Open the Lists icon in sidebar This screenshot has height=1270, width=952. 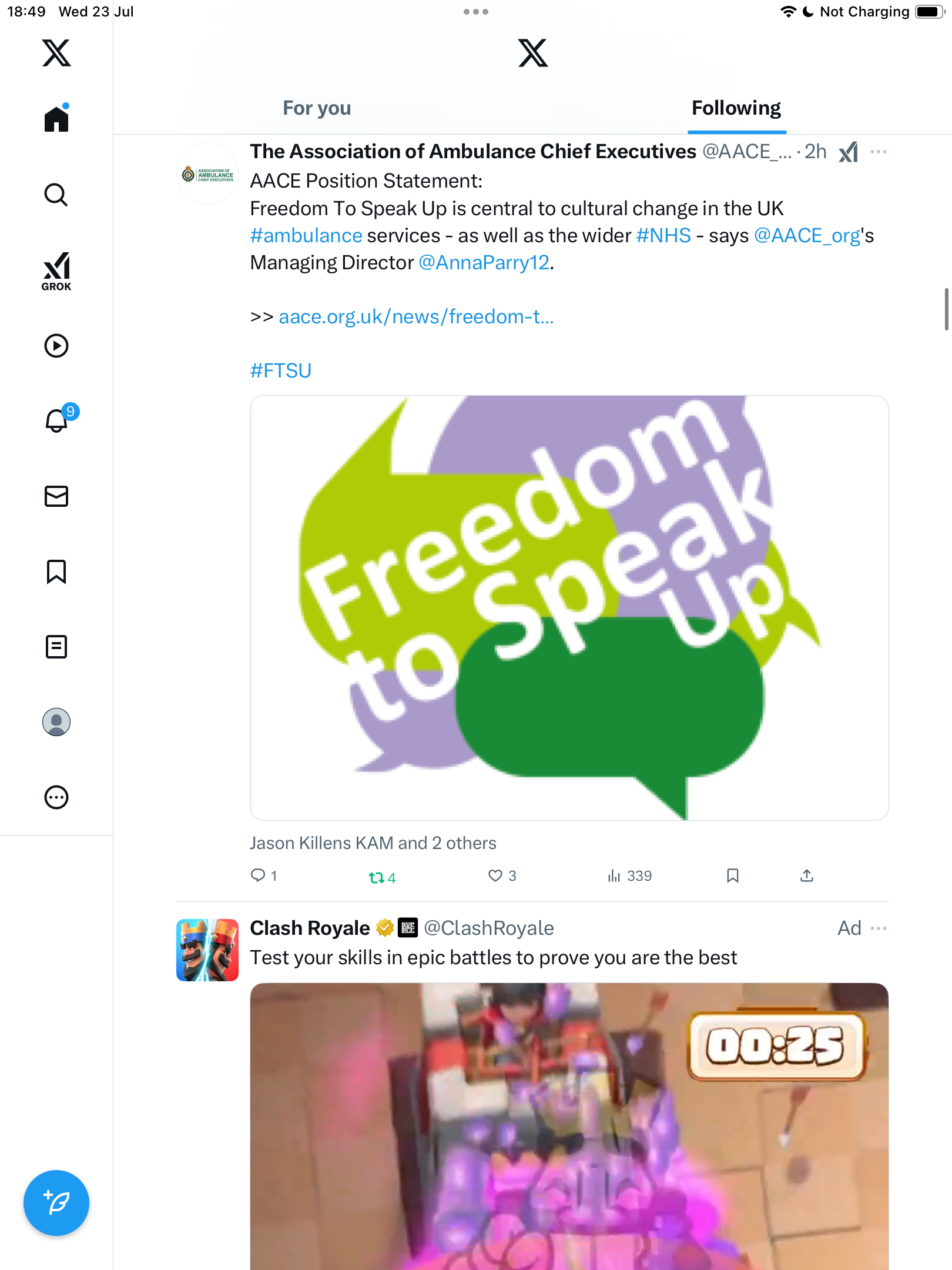(56, 646)
